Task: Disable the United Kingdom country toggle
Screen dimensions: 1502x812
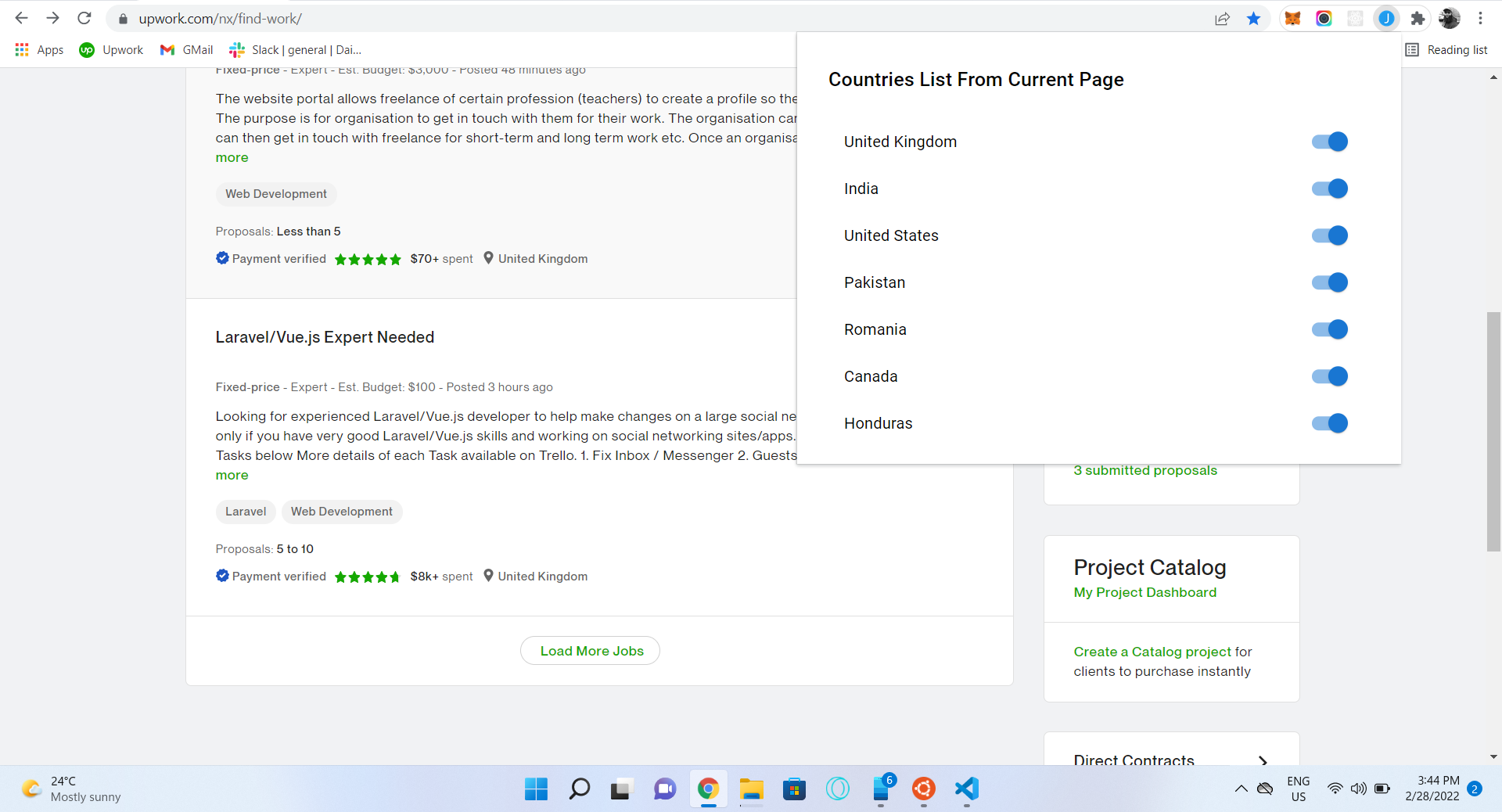Action: [x=1329, y=142]
